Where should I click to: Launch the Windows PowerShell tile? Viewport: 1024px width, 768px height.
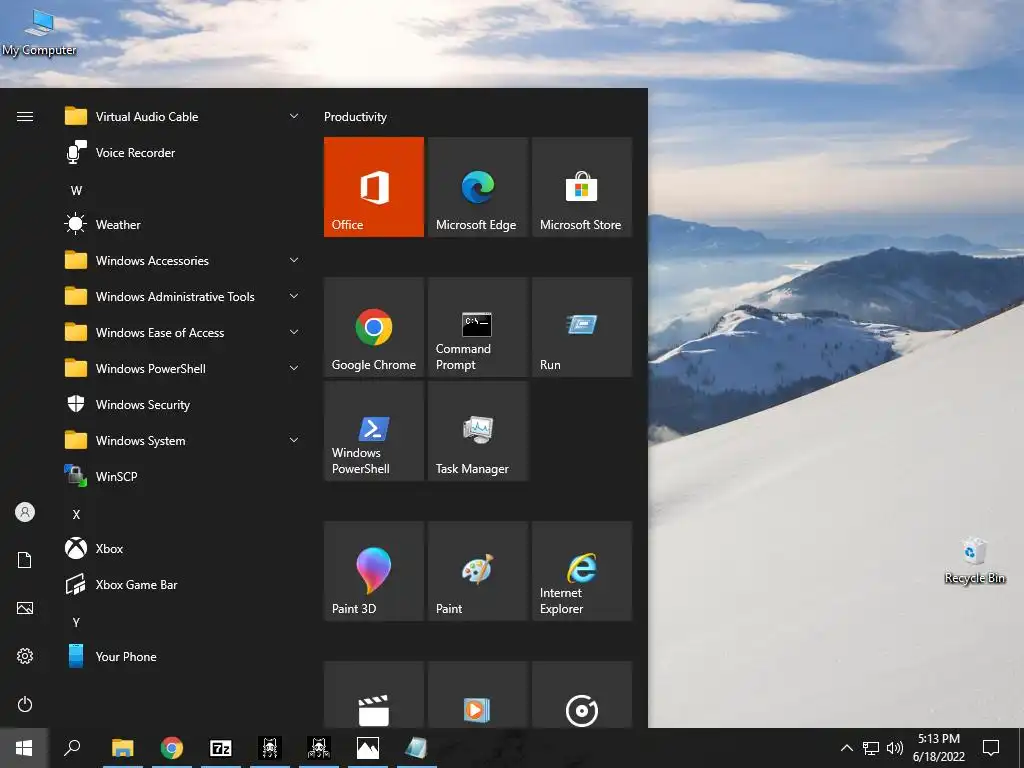click(x=374, y=431)
